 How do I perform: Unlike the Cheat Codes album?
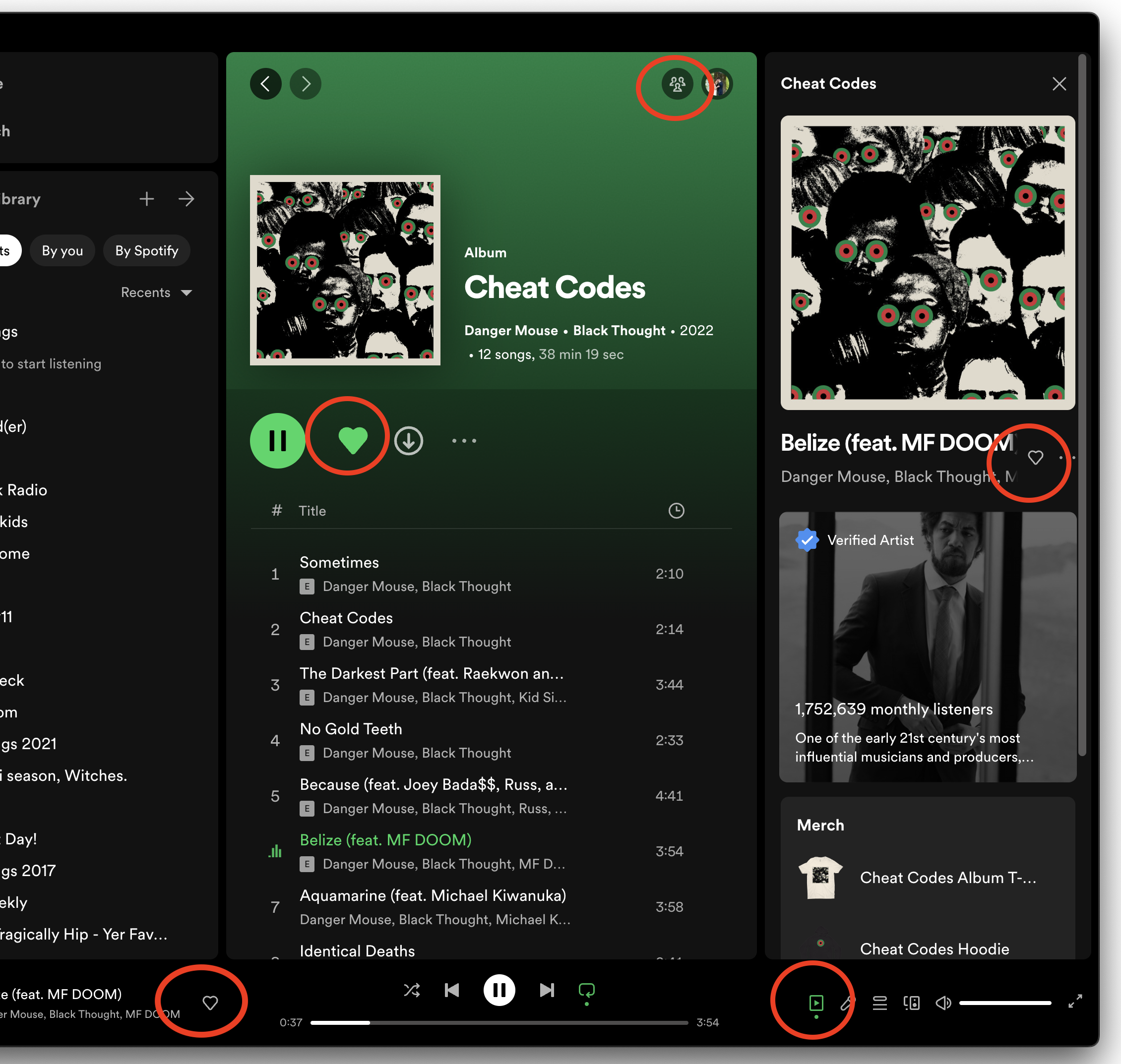[x=353, y=440]
